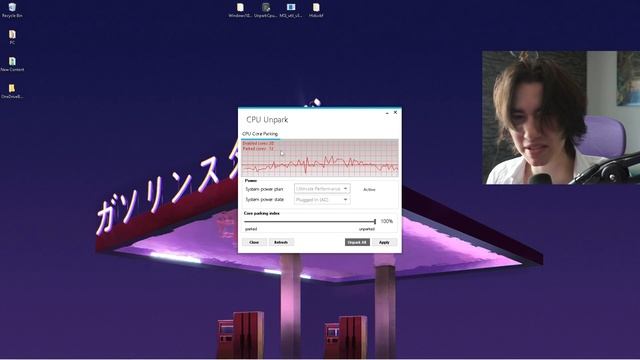Click the Unpark All button
Screen dimensions: 640x360
point(357,242)
